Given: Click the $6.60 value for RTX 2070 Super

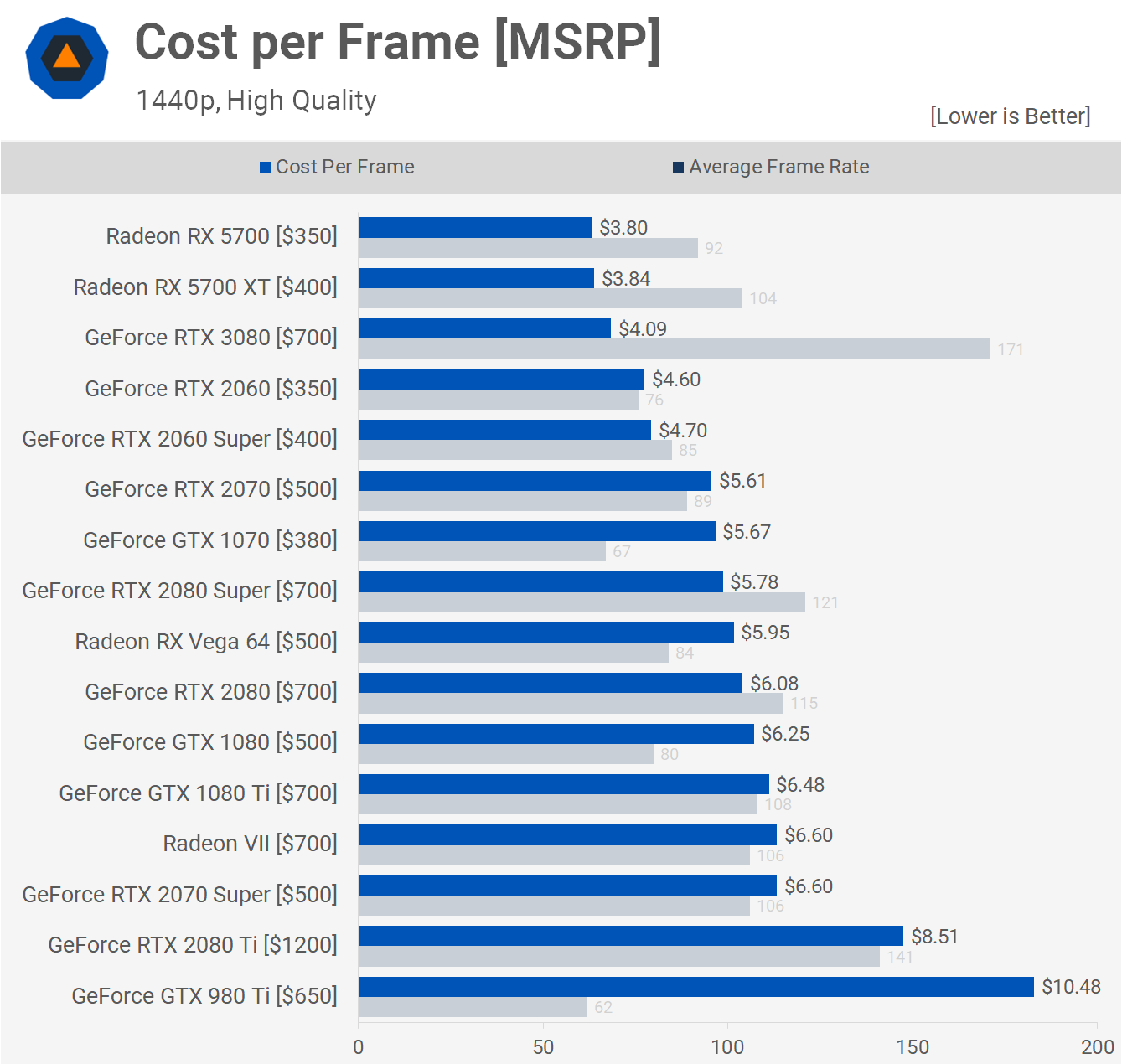Looking at the screenshot, I should (x=809, y=886).
